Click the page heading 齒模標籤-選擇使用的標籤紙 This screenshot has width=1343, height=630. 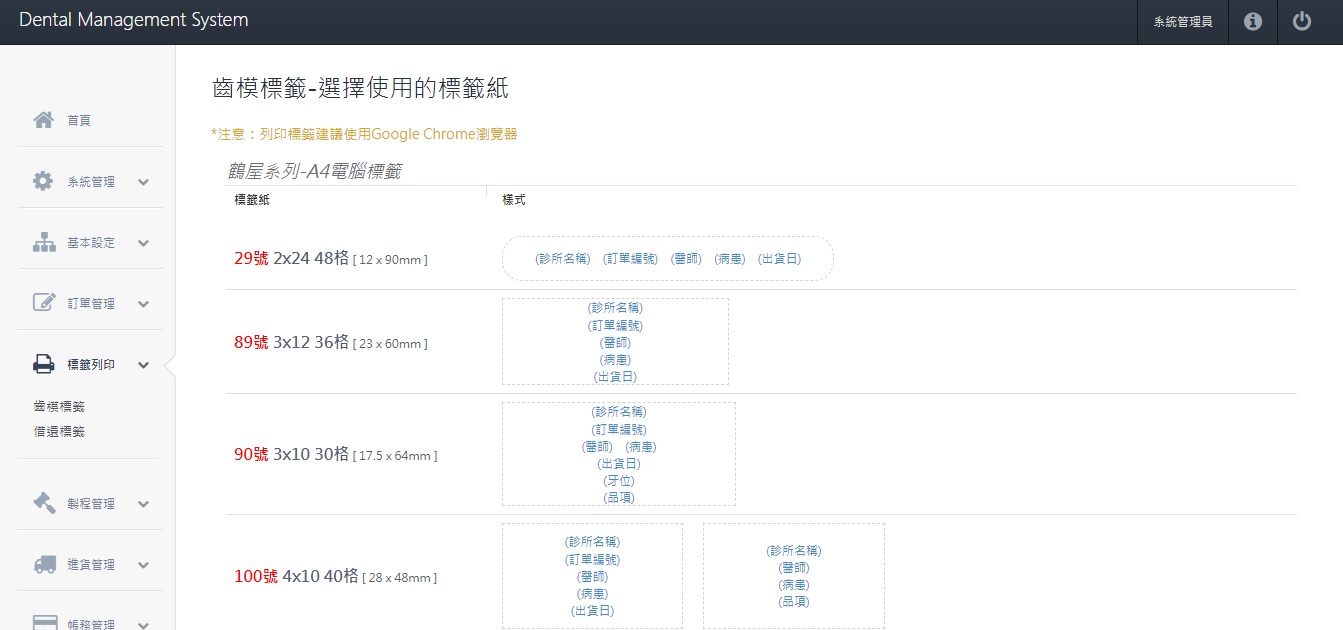tap(361, 88)
